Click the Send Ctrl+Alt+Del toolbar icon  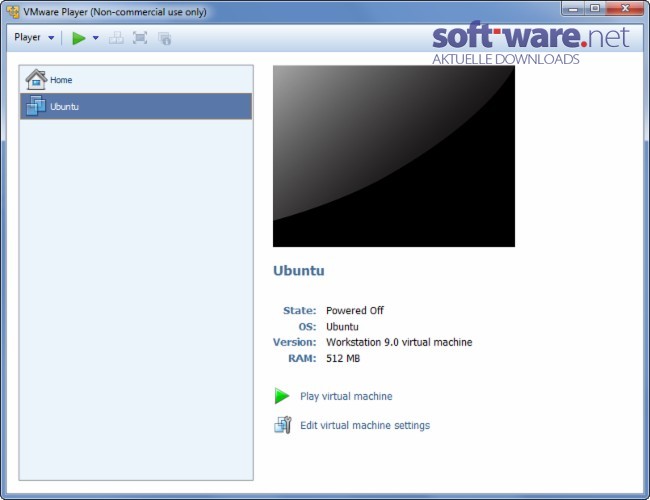(x=116, y=38)
